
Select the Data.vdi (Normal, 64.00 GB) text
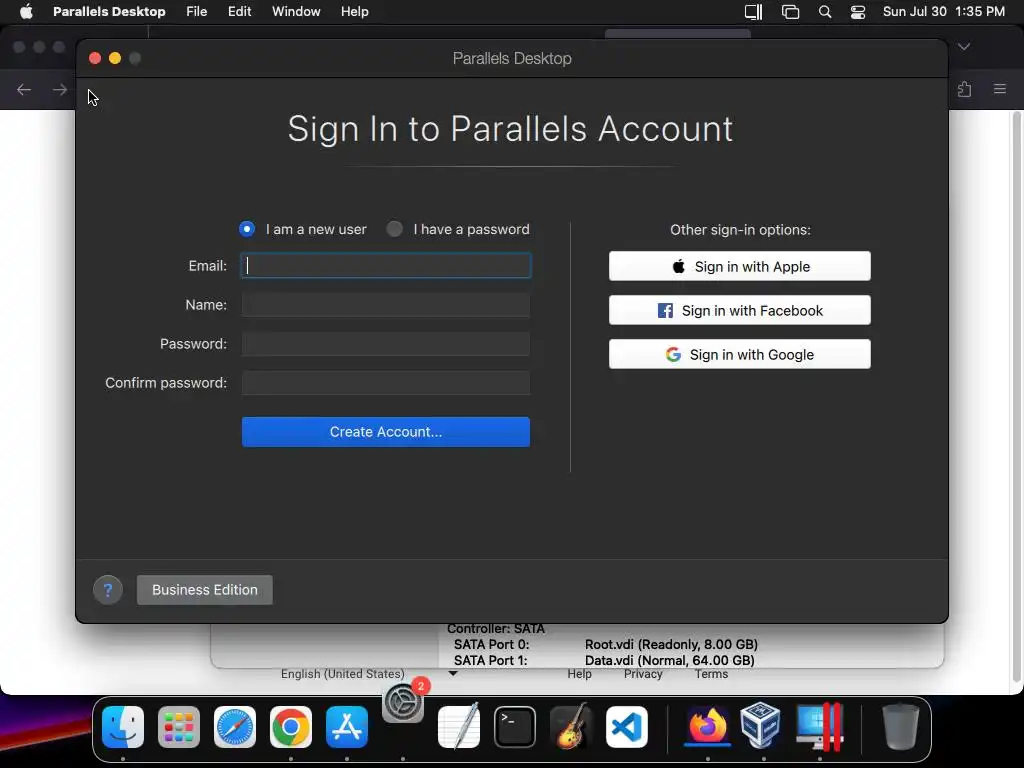[670, 660]
